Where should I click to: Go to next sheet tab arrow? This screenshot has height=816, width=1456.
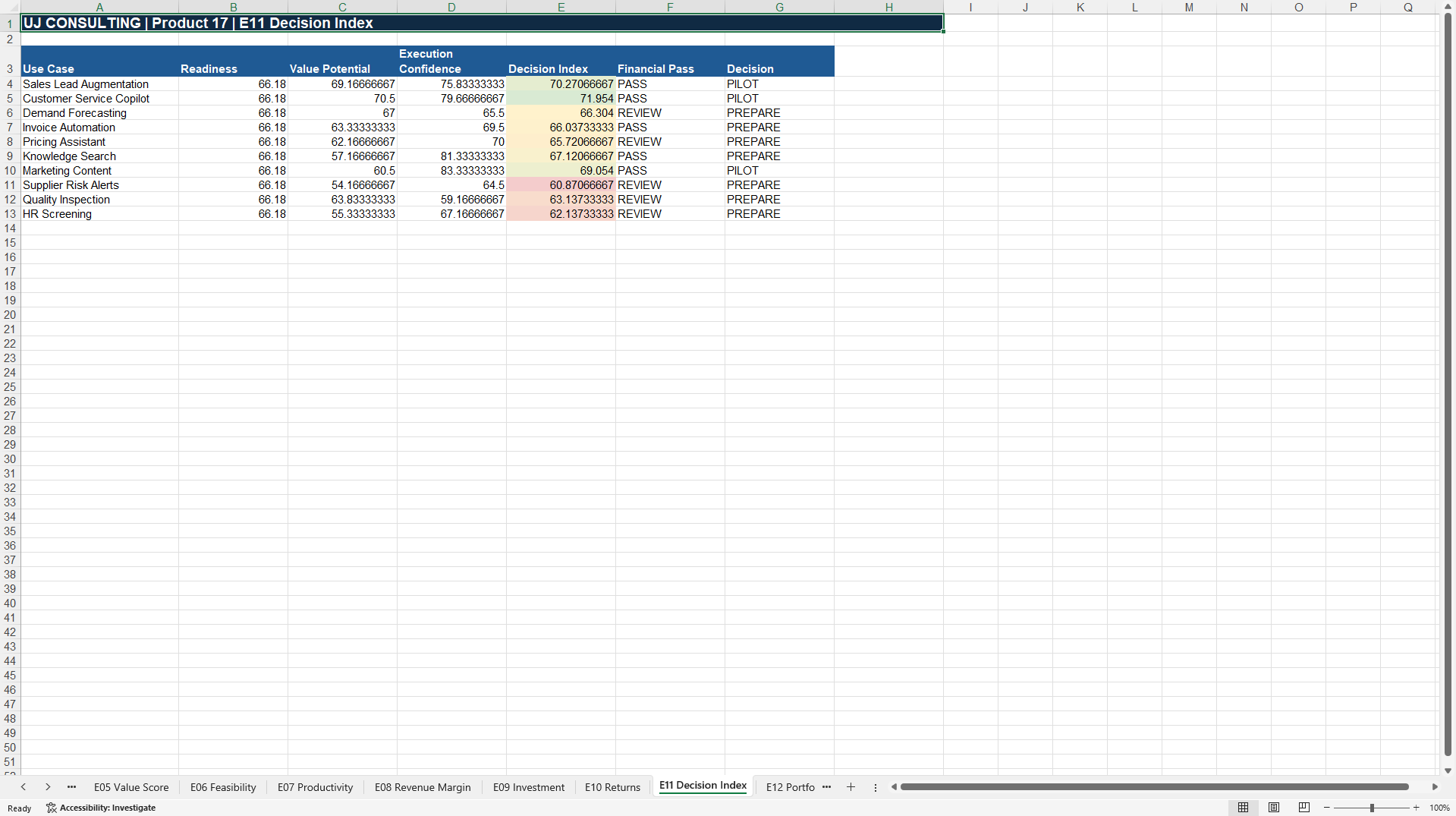pos(48,787)
